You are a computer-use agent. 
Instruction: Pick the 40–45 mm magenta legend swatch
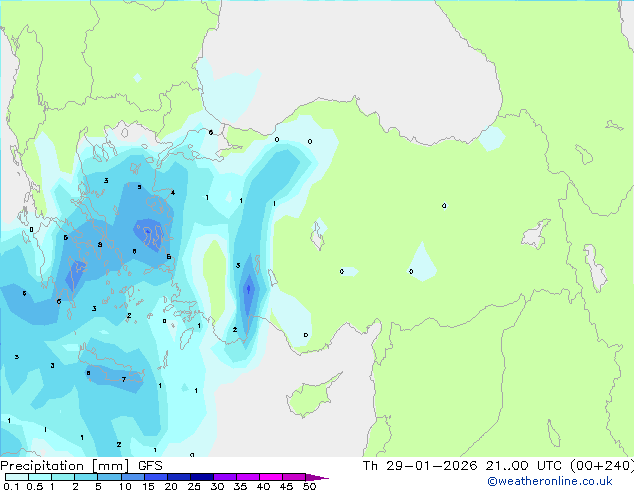click(x=271, y=477)
